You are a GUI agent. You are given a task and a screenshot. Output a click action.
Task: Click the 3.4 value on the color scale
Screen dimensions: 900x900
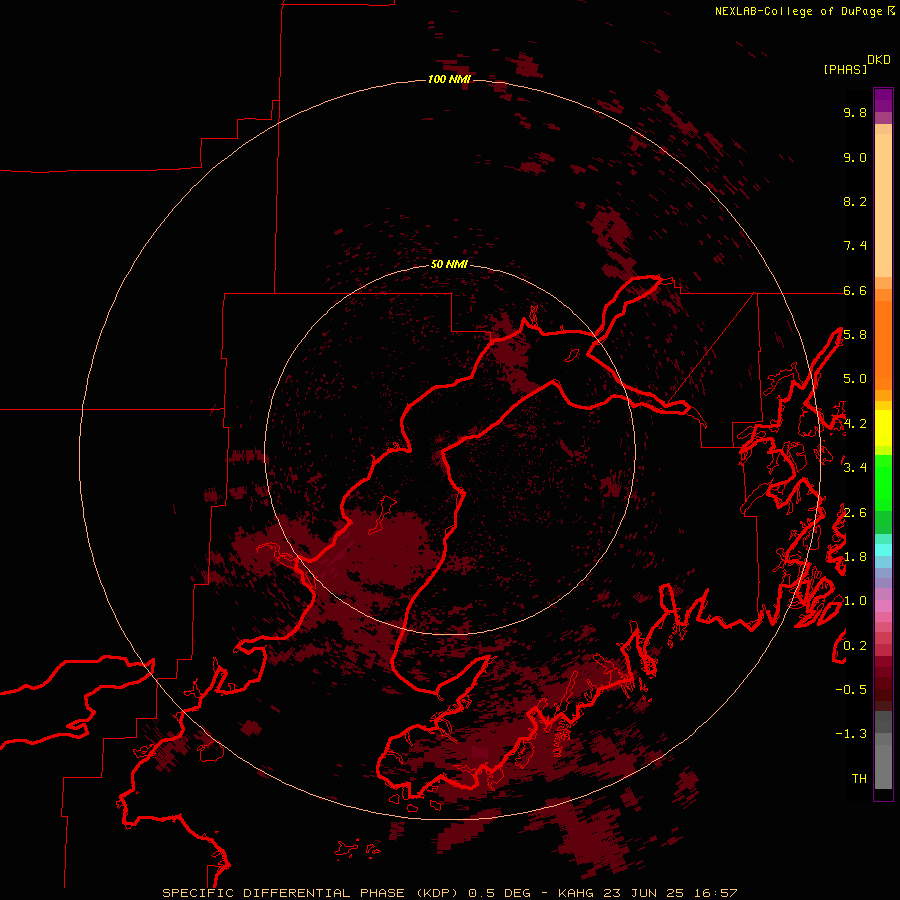855,468
